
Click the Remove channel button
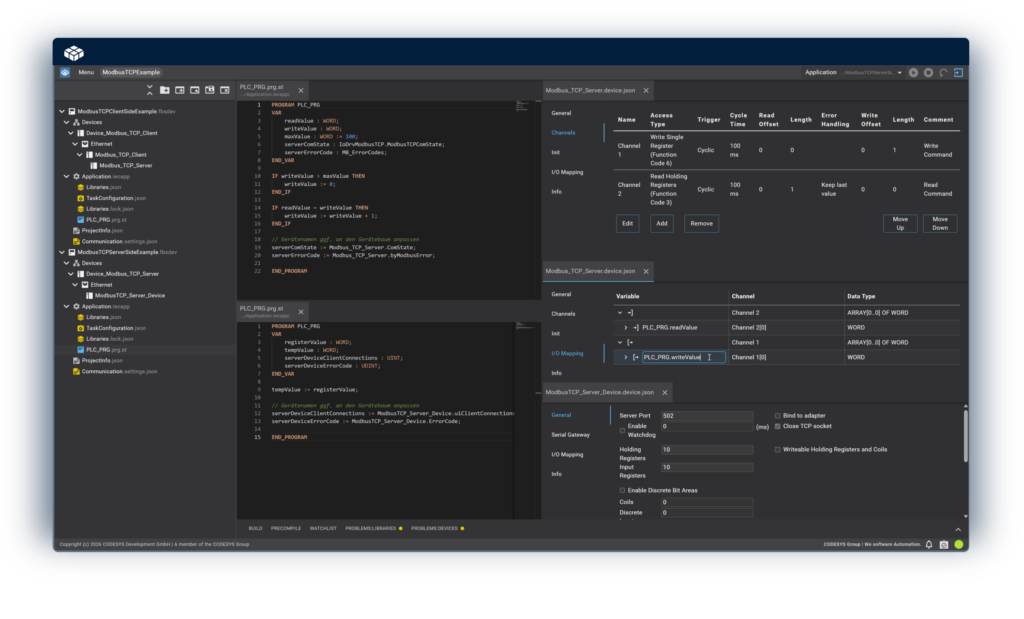[x=701, y=223]
